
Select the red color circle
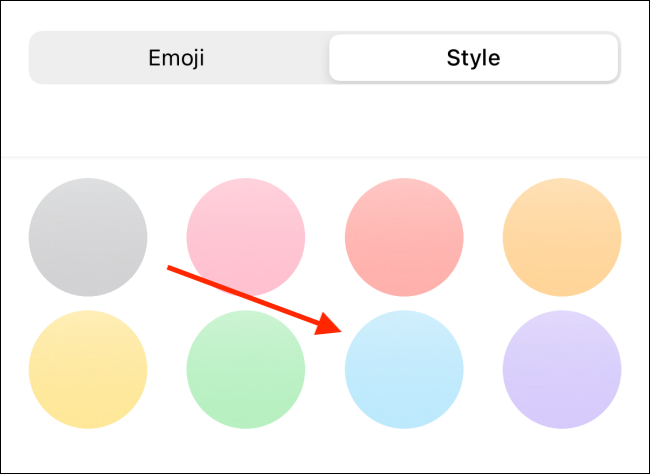tap(404, 237)
